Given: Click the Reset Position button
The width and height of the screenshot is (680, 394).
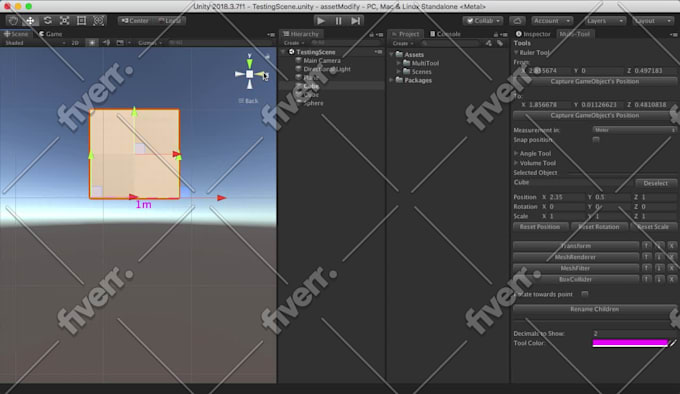Looking at the screenshot, I should tap(539, 227).
